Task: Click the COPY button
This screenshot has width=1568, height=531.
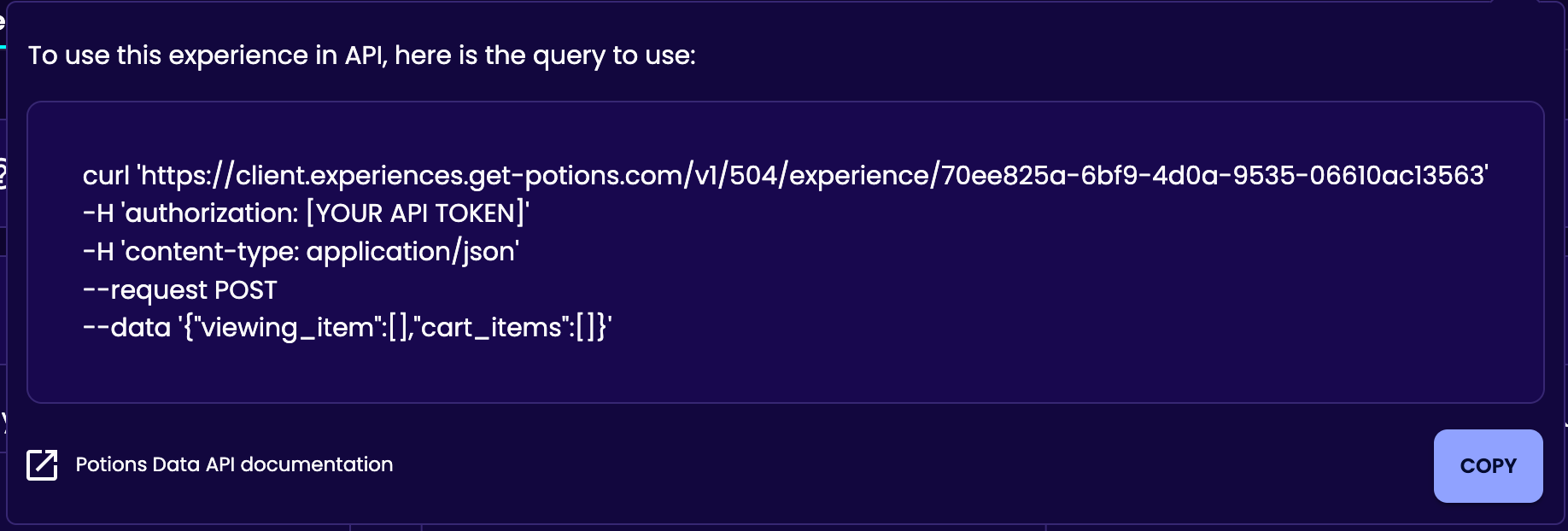Action: point(1488,466)
